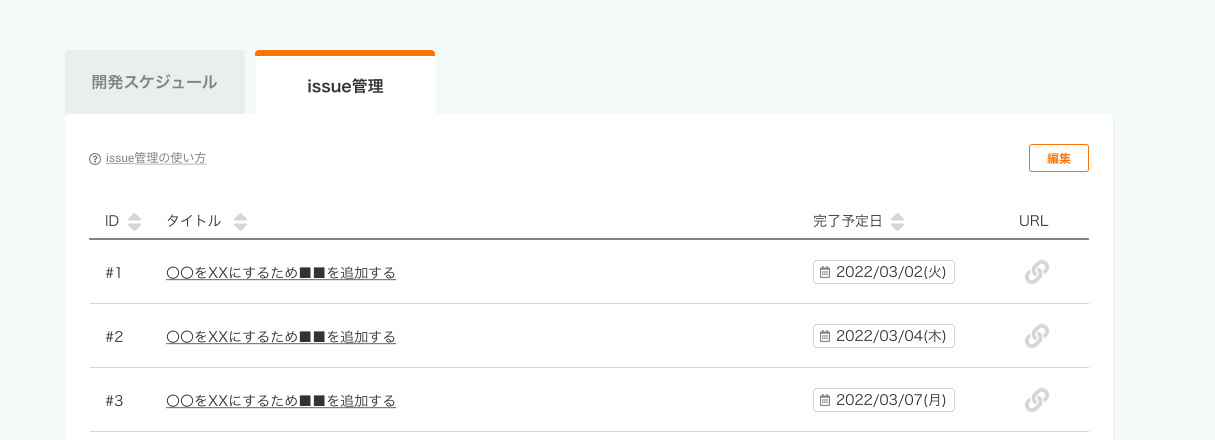The width and height of the screenshot is (1215, 440).
Task: Switch to the 開発スケジュール tab
Action: [154, 83]
